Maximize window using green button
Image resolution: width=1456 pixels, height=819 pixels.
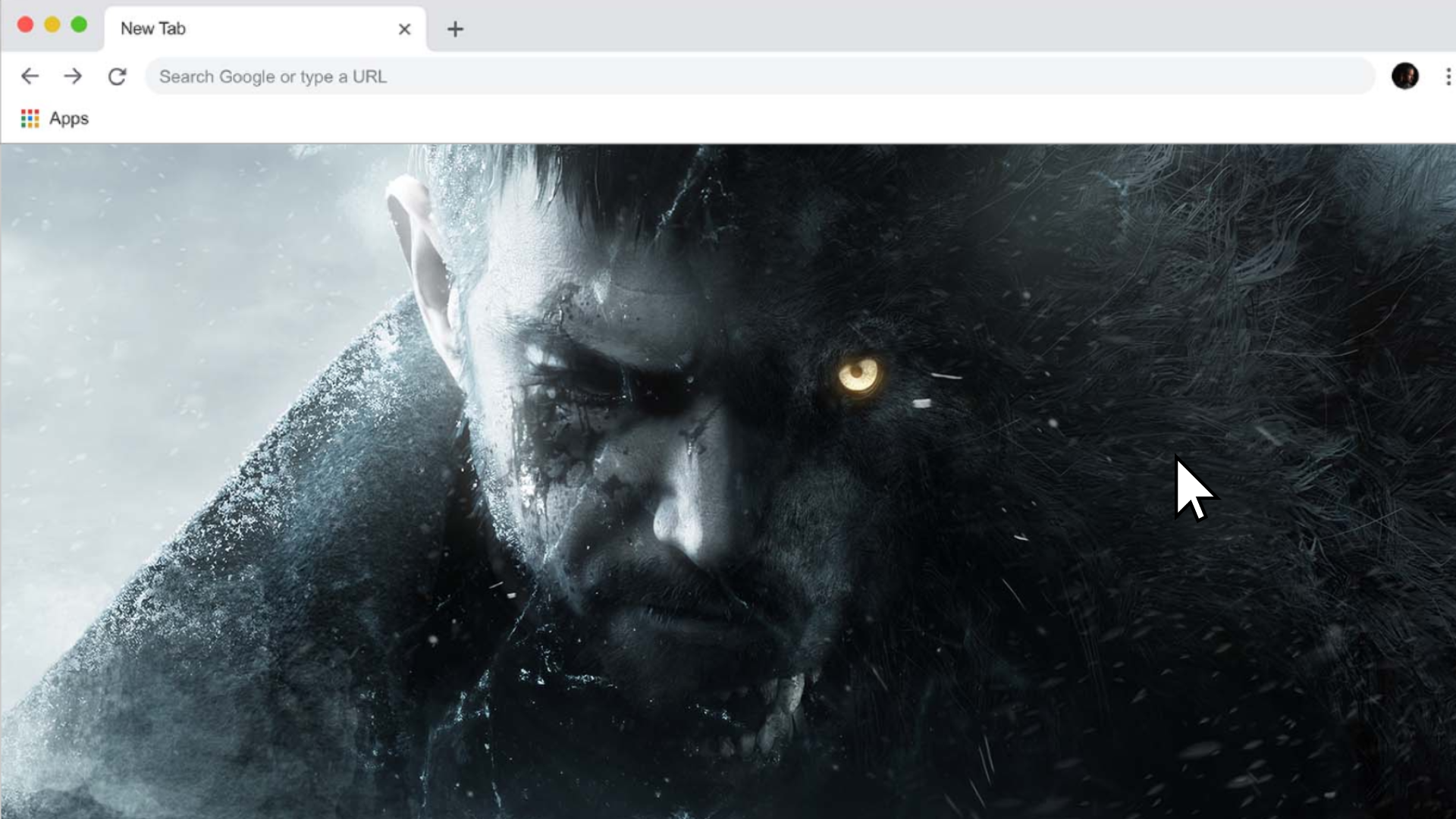79,24
